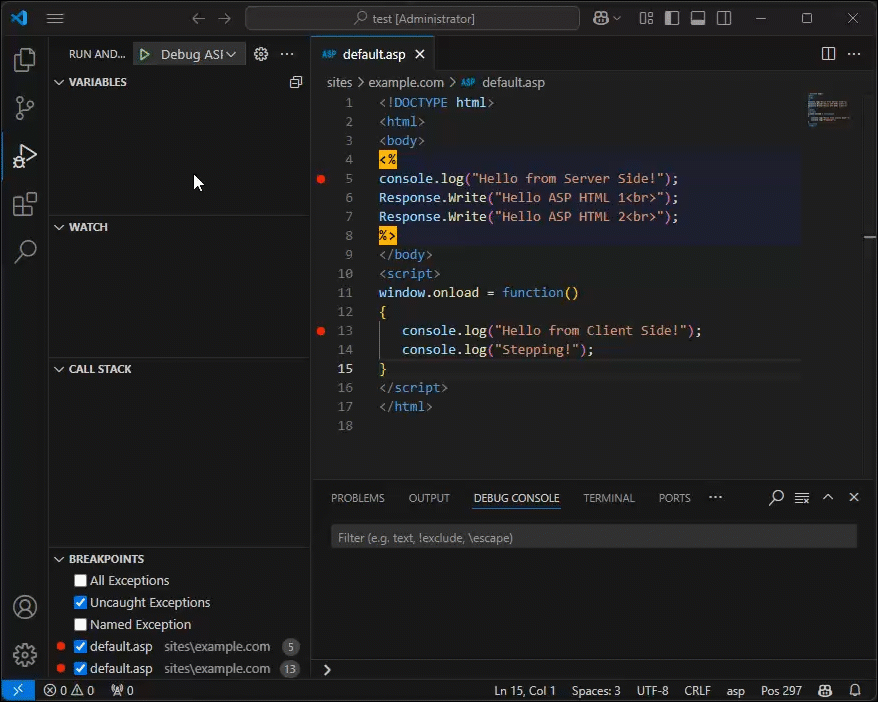This screenshot has width=878, height=702.
Task: Open the Explorer view icon
Action: click(24, 60)
